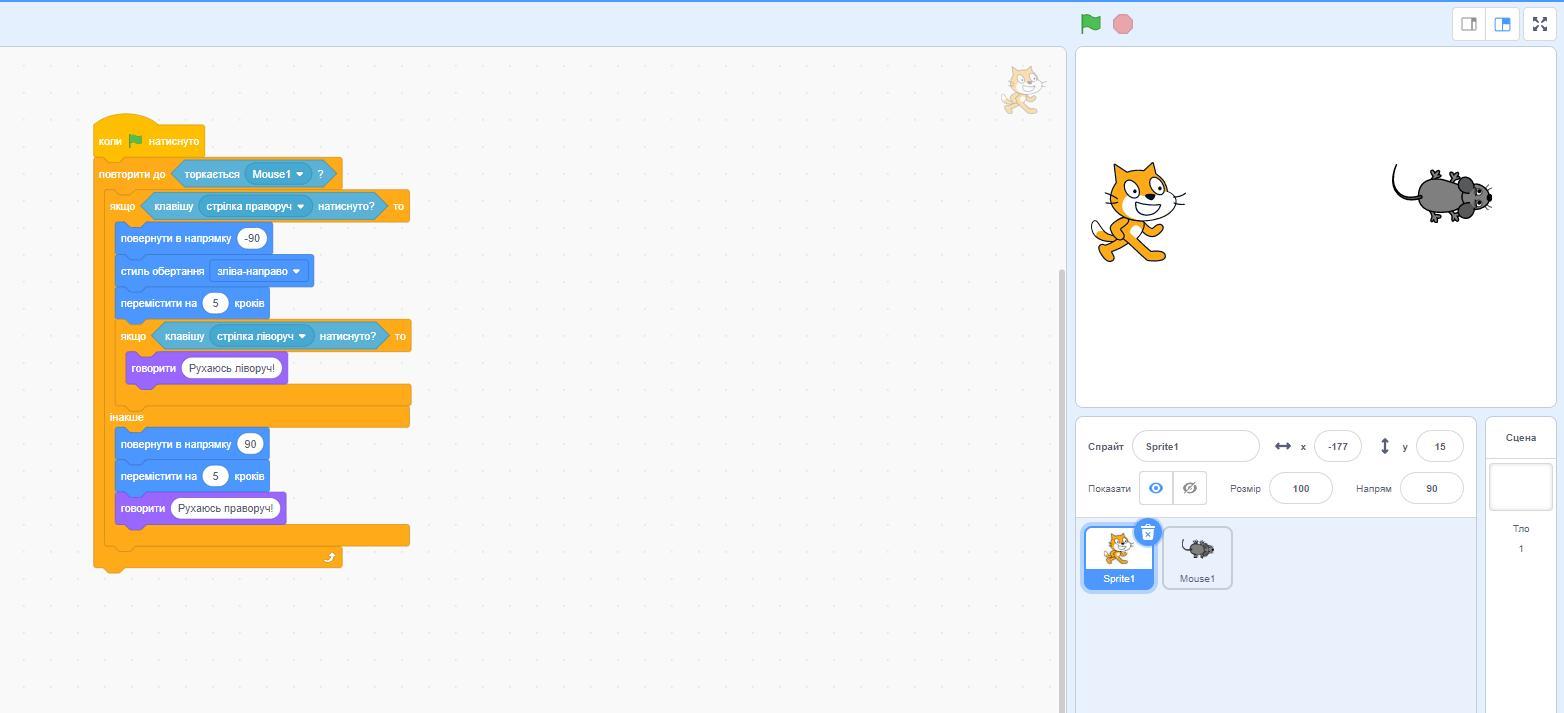1564x713 pixels.
Task: Select the Sprite1 thumbnail
Action: point(1119,558)
